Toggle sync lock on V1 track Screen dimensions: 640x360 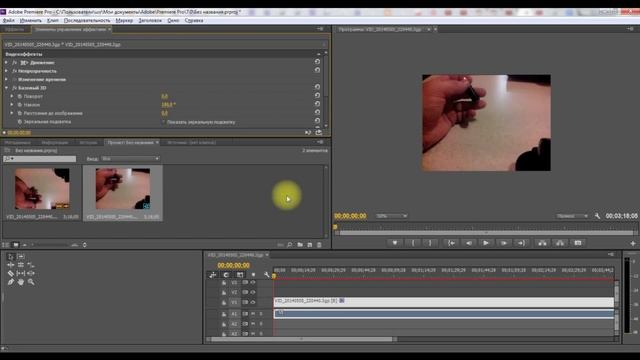click(245, 302)
